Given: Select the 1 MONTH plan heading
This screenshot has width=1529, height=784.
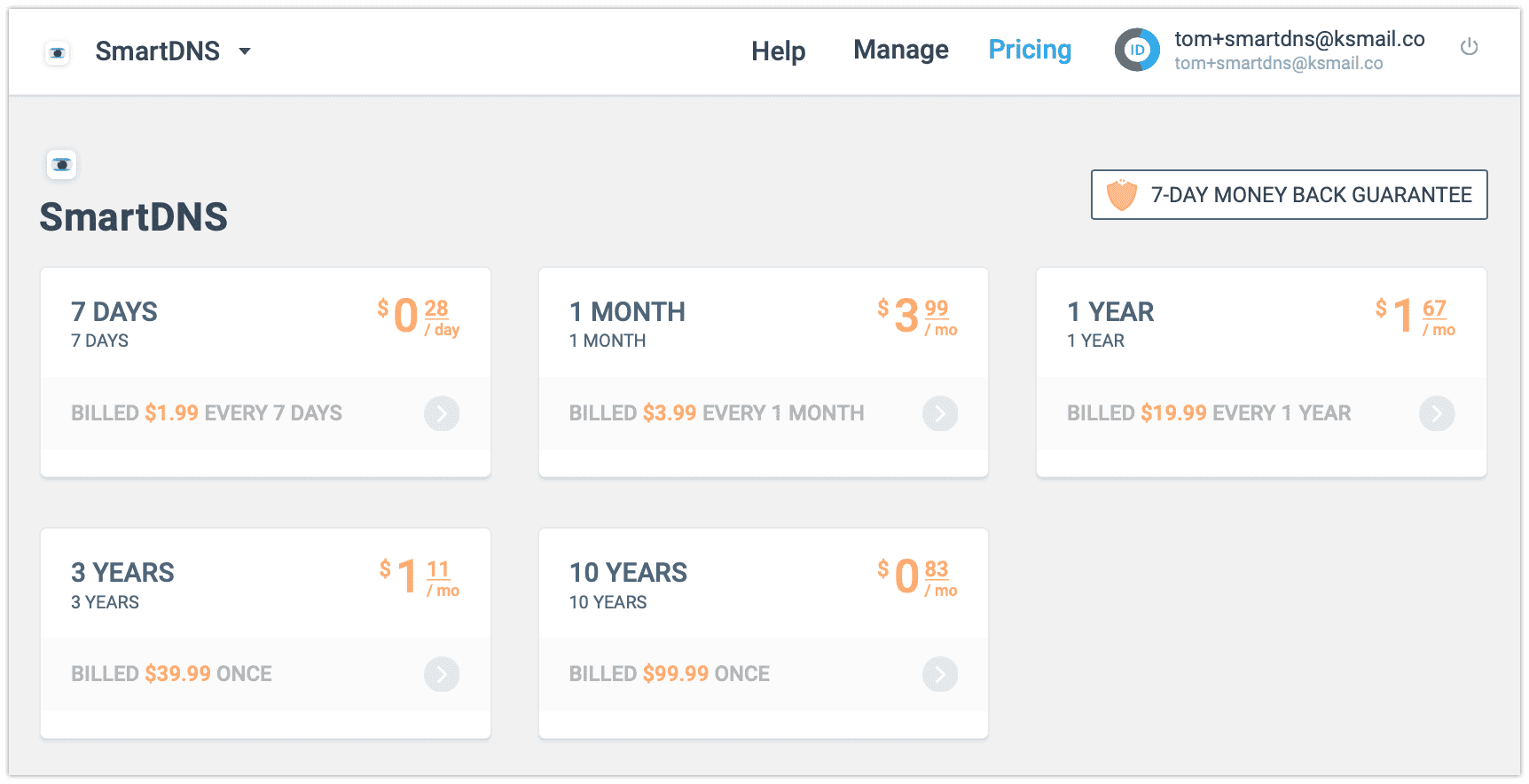Looking at the screenshot, I should click(x=627, y=312).
